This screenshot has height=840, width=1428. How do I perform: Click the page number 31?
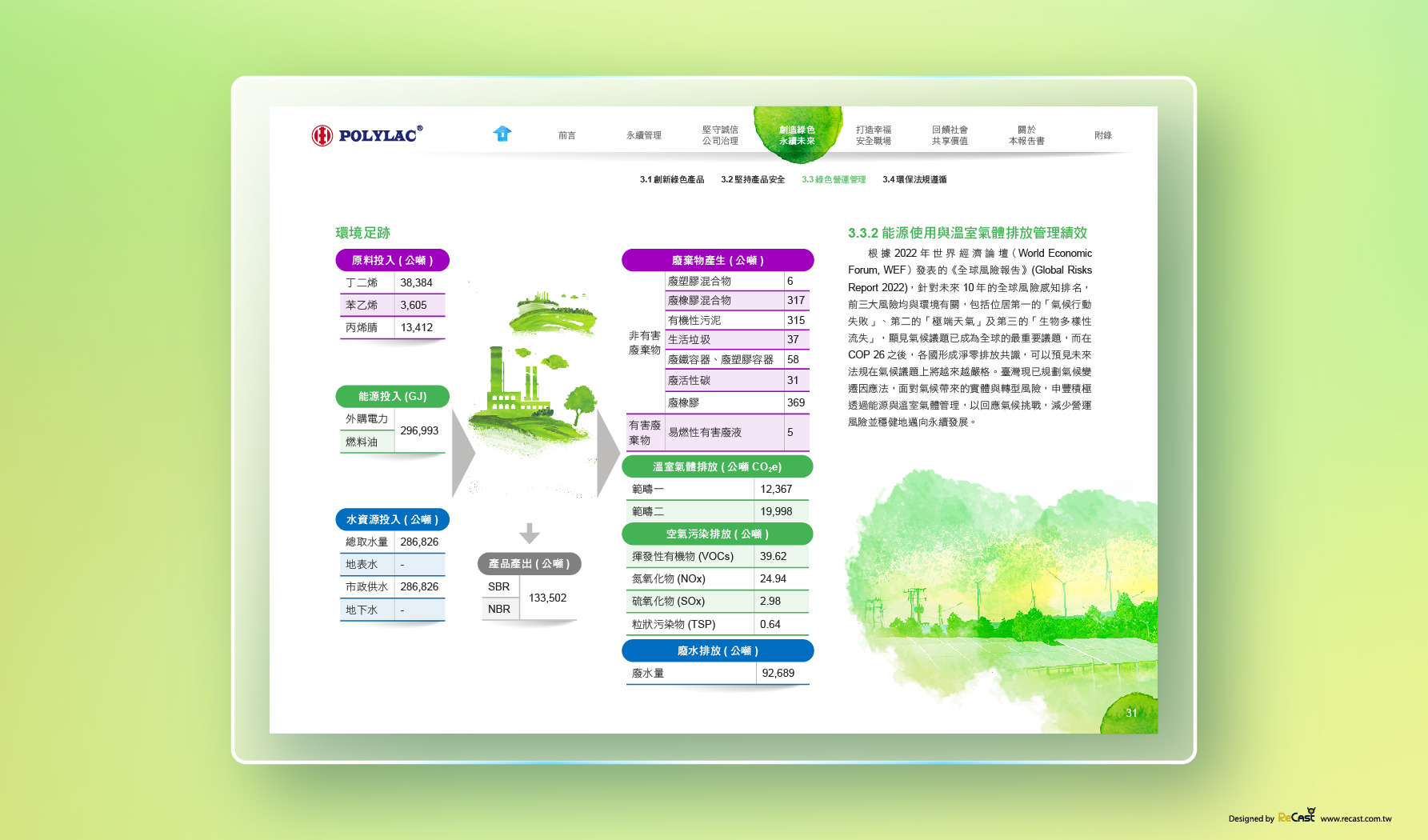(1131, 712)
